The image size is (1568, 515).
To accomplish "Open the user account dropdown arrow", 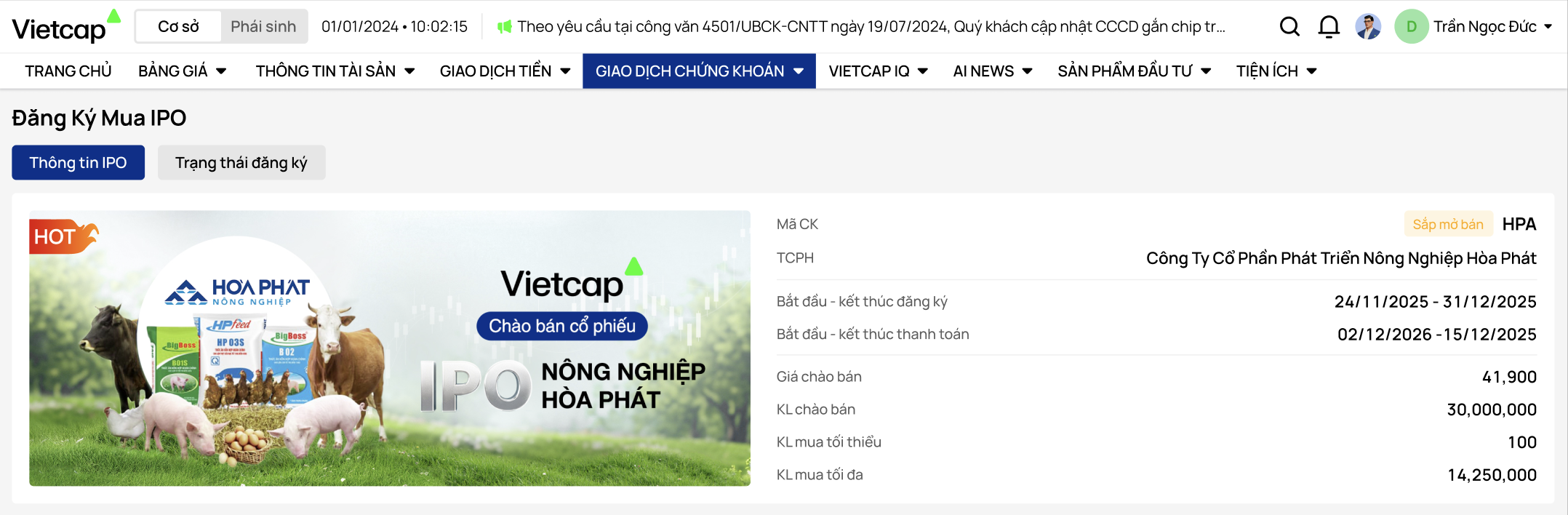I will point(1548,27).
